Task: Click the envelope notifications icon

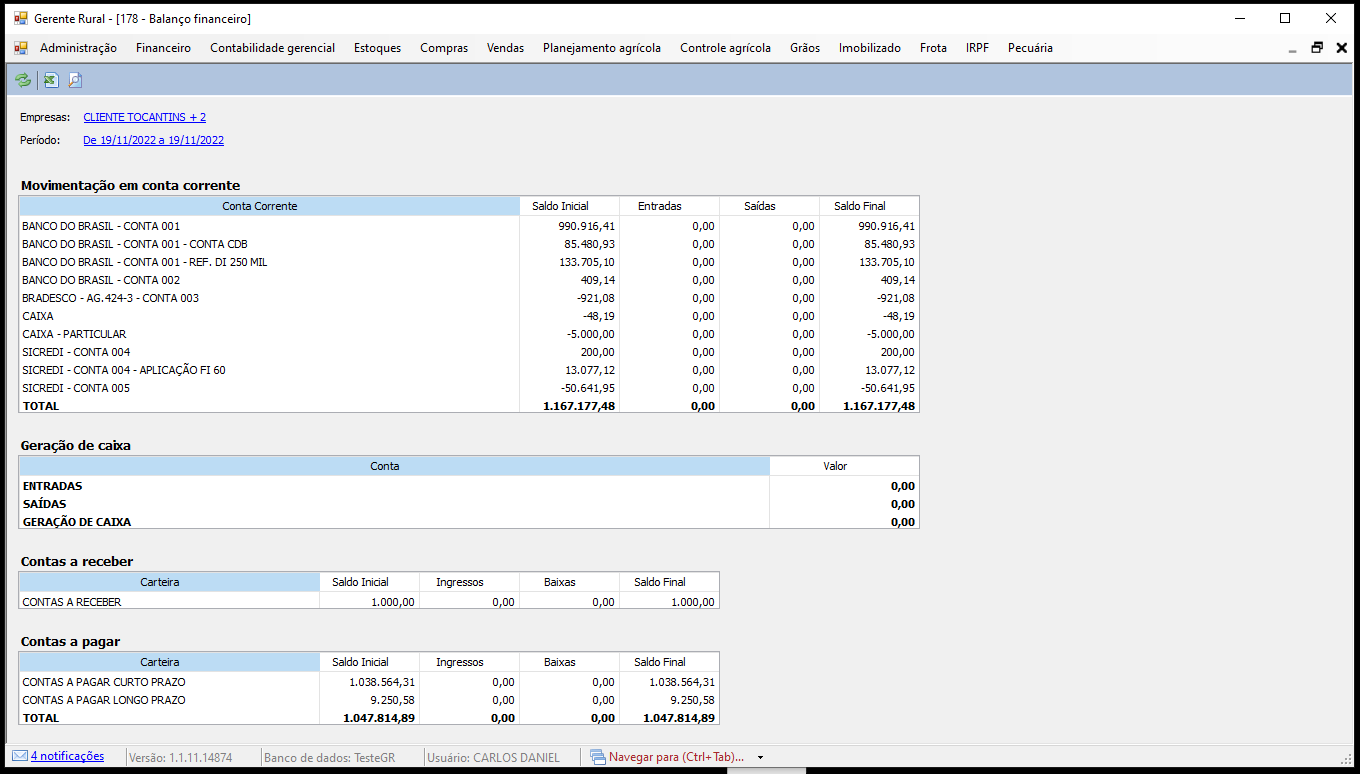Action: pos(19,756)
